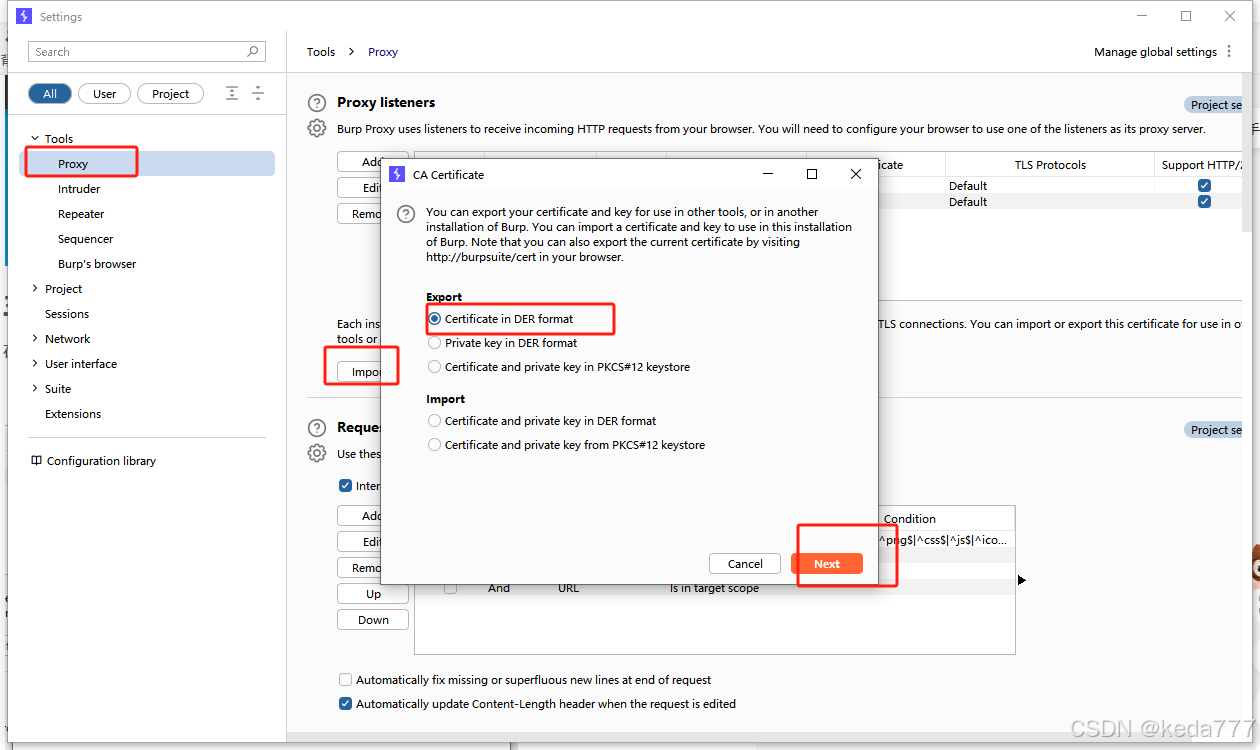Select the All settings filter

(x=49, y=94)
